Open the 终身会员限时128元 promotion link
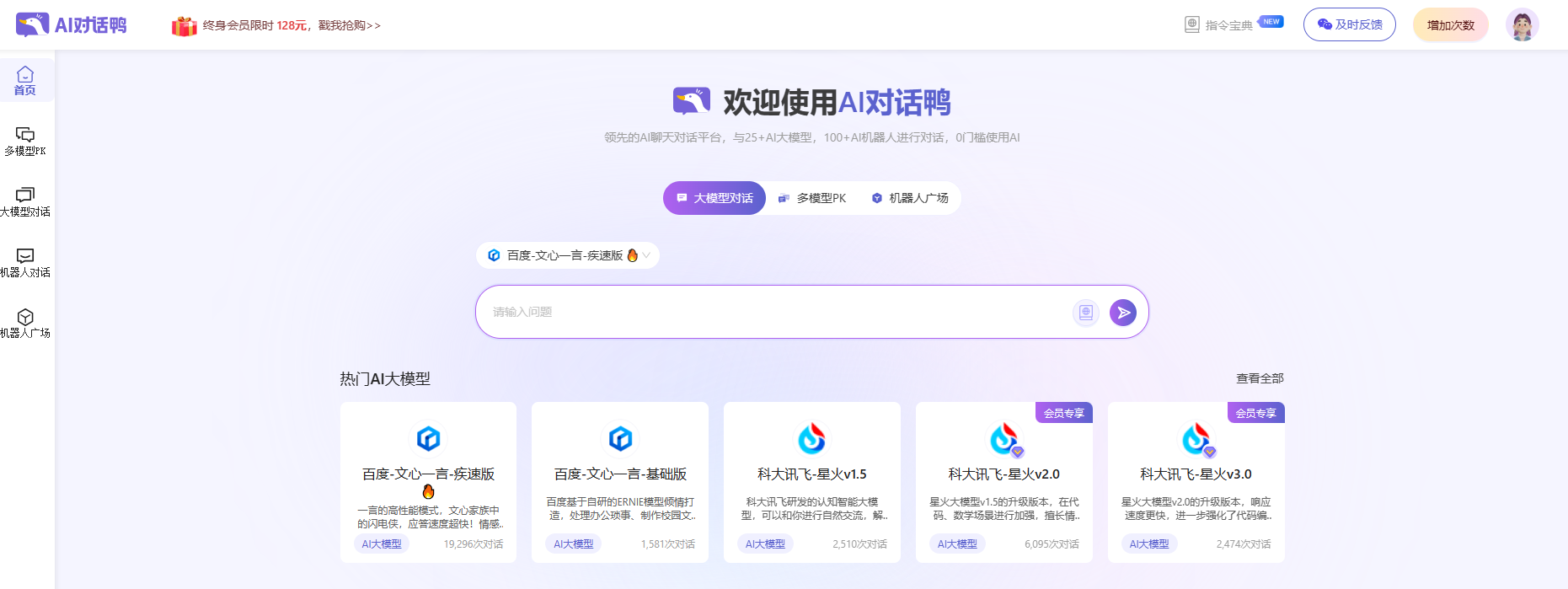The width and height of the screenshot is (1568, 589). click(x=292, y=25)
